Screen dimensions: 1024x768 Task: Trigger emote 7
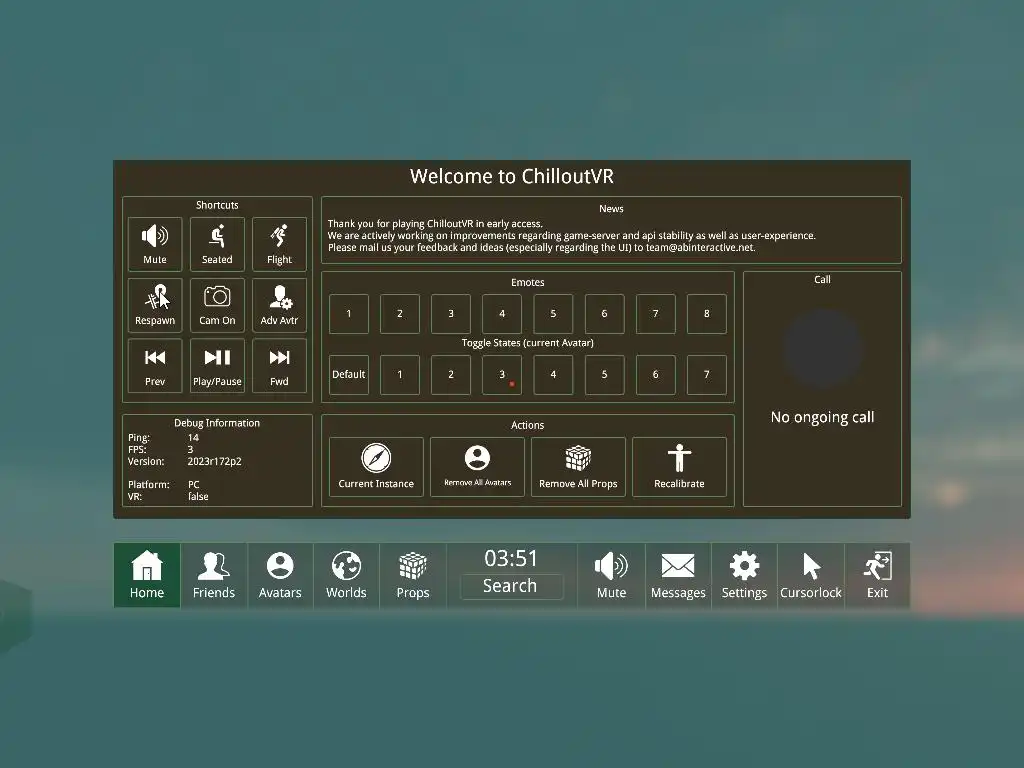point(656,314)
